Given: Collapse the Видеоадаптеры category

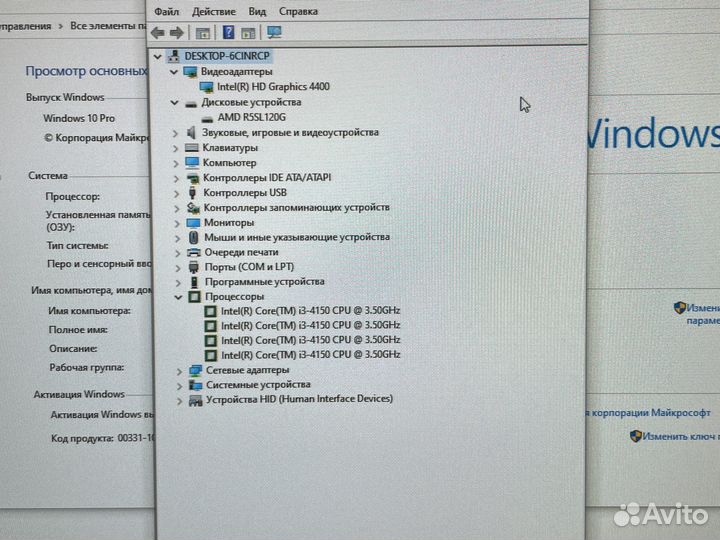Looking at the screenshot, I should point(174,72).
